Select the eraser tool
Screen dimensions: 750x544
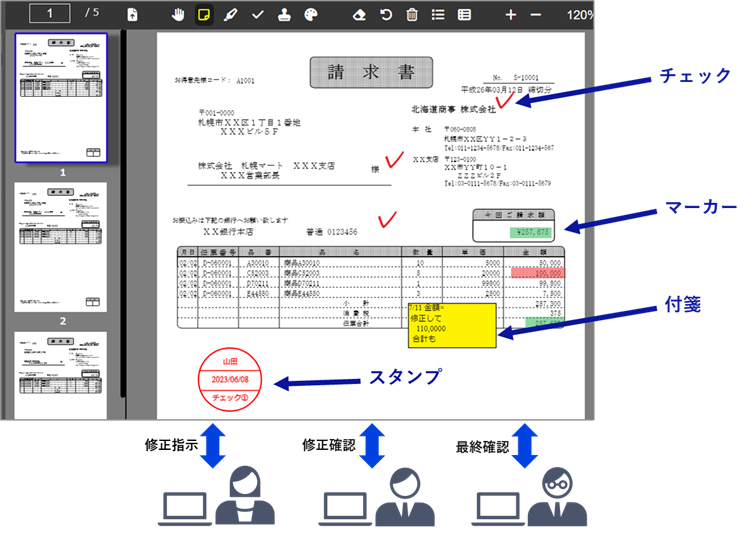coord(359,15)
